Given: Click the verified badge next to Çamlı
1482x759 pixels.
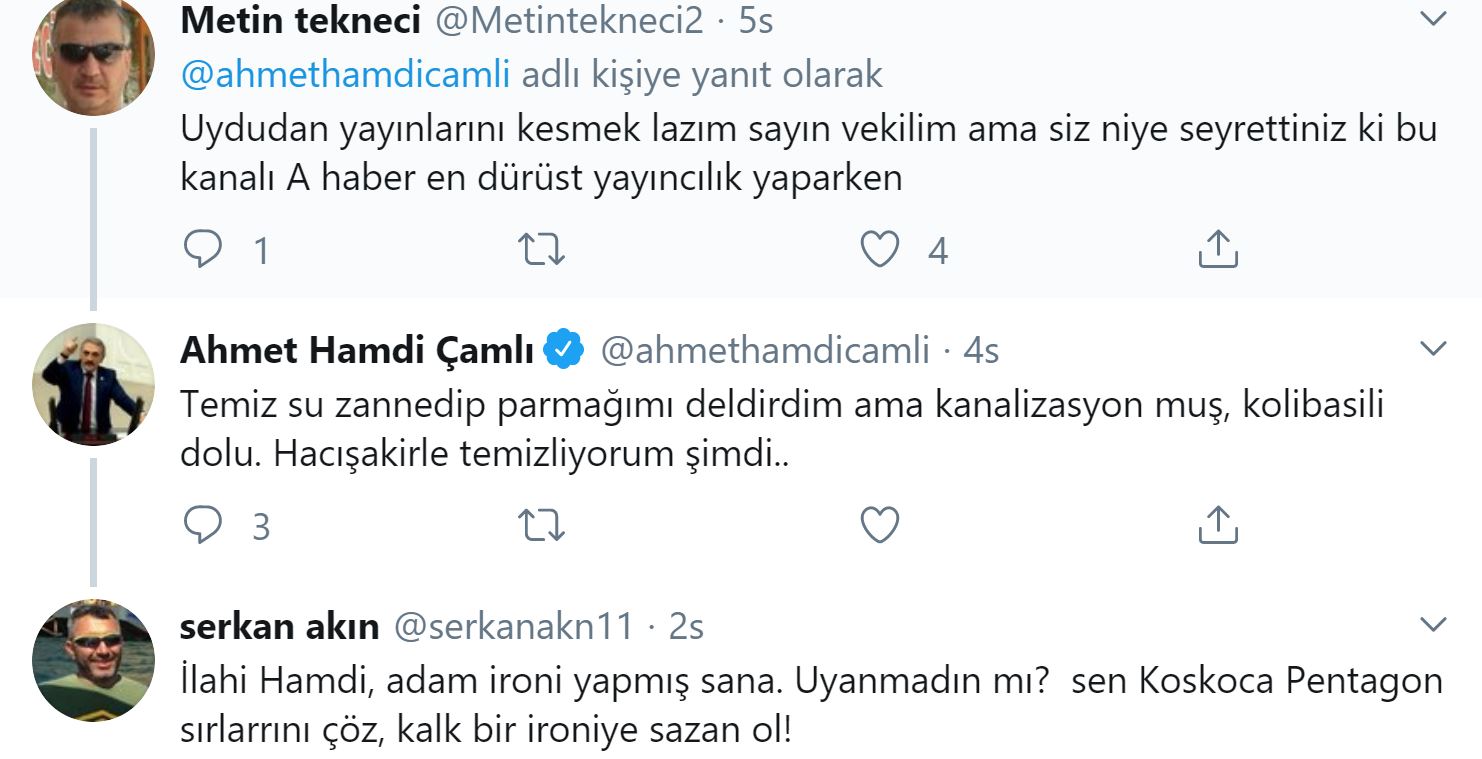Looking at the screenshot, I should 564,350.
